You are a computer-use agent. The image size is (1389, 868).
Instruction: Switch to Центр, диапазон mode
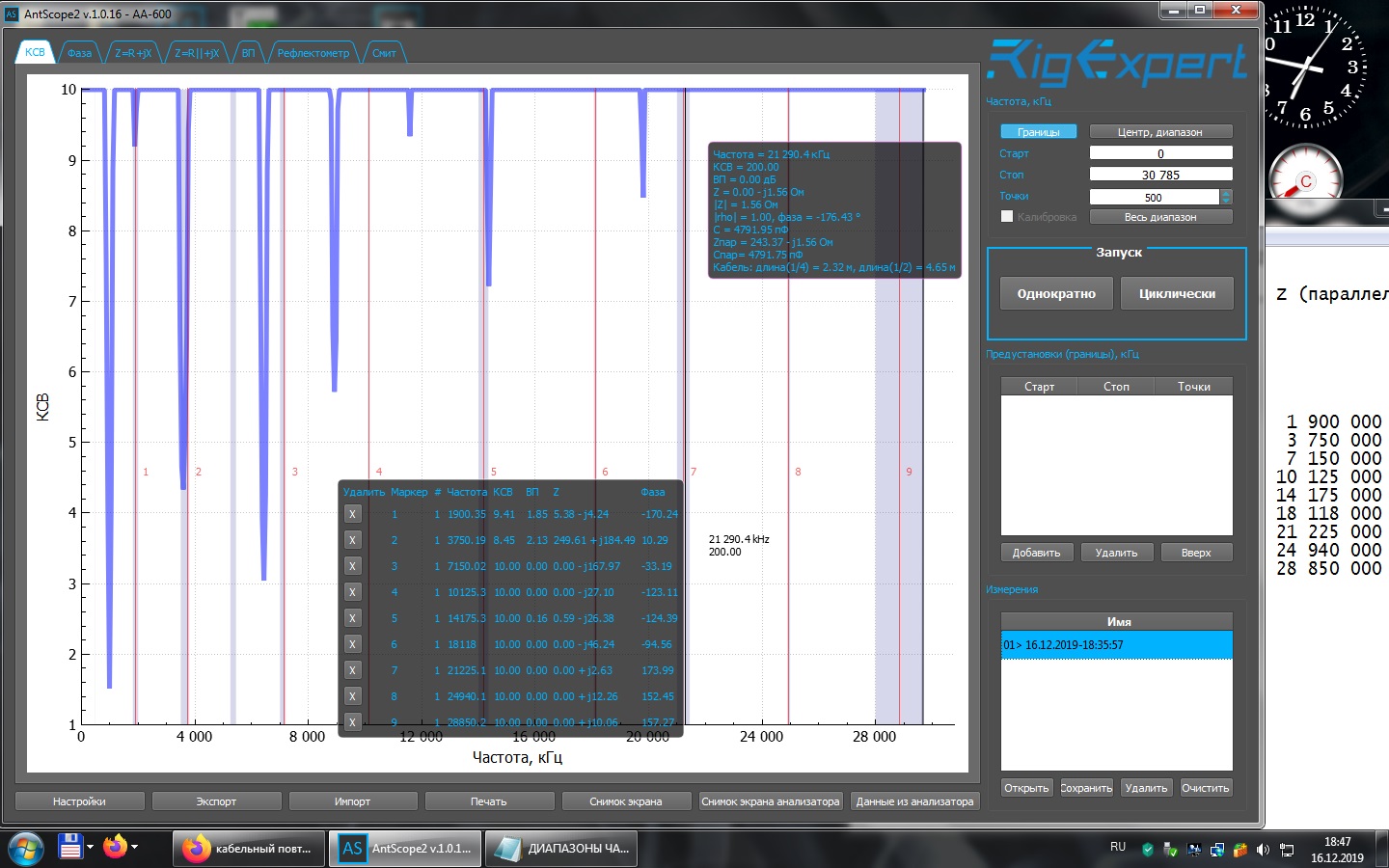click(1160, 132)
